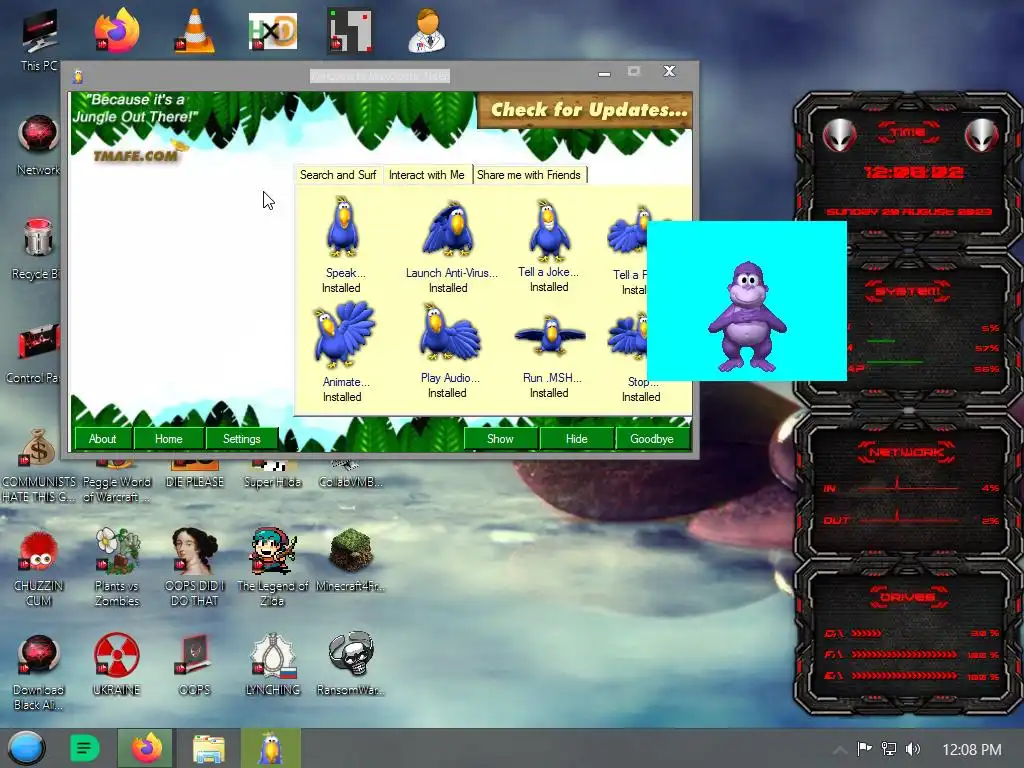Select the Tell a Joke parrot

pyautogui.click(x=549, y=230)
